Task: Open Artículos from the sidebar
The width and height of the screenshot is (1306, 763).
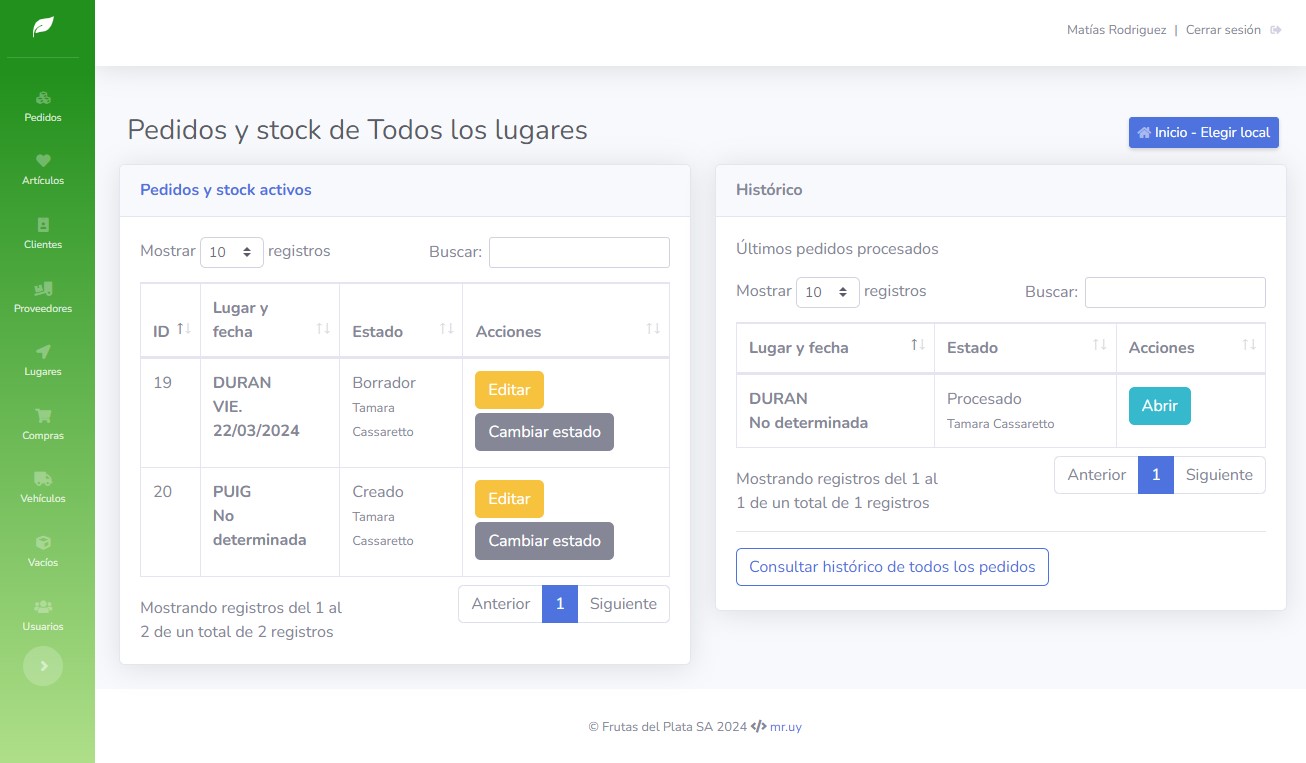Action: coord(42,170)
